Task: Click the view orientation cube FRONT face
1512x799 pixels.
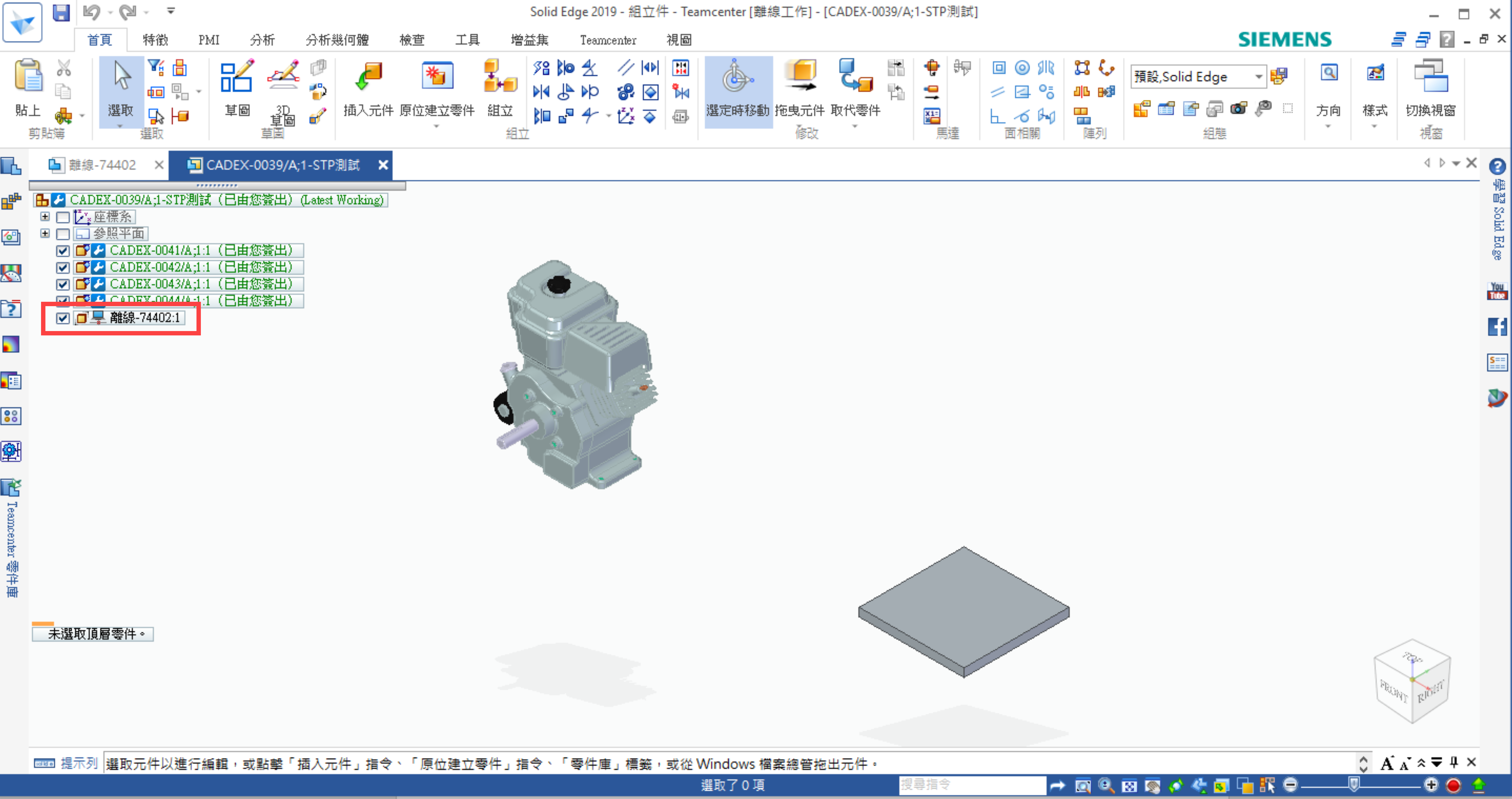Action: pos(1393,690)
